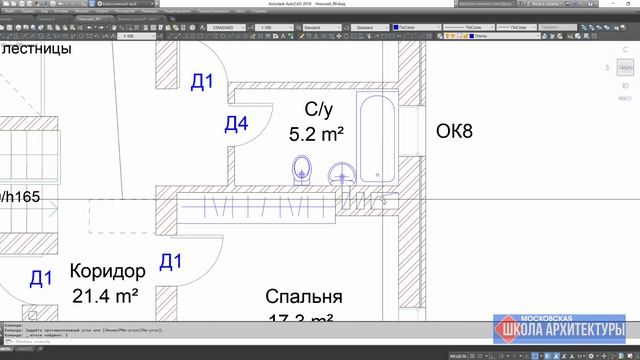
Task: Toggle МОДЕЛЬ space button in status bar
Action: [x=458, y=356]
